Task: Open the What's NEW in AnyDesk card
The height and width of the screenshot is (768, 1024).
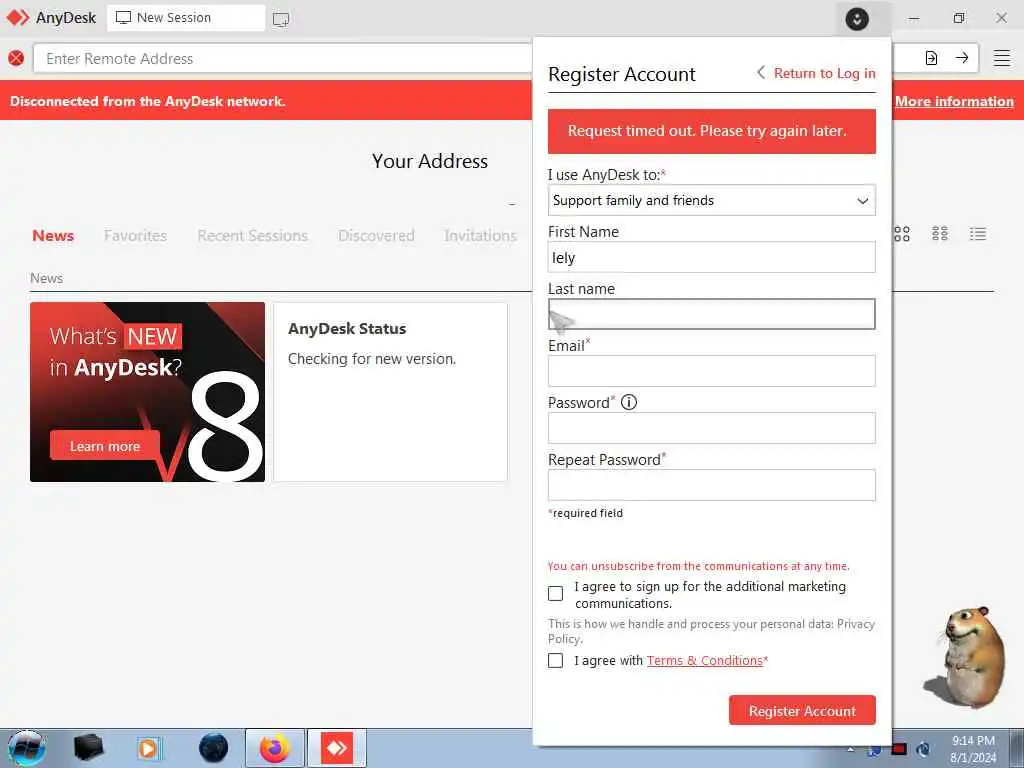Action: pos(148,392)
